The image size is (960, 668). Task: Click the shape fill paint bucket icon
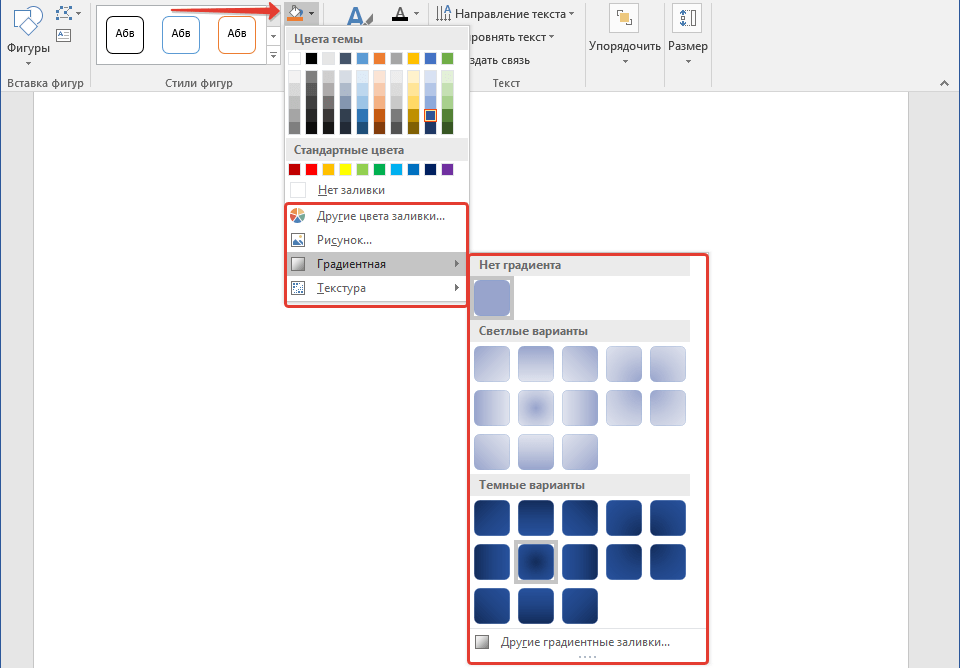tap(296, 13)
